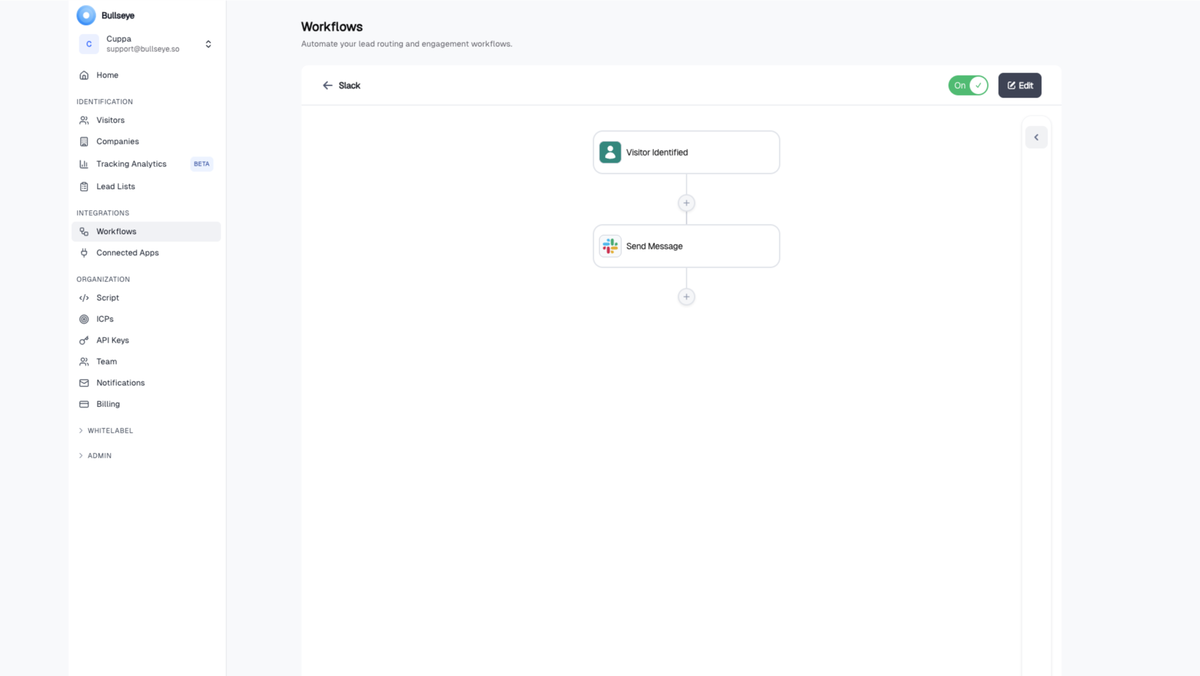Screen dimensions: 1200x676
Task: Click the ICPs target icon
Action: tap(84, 318)
